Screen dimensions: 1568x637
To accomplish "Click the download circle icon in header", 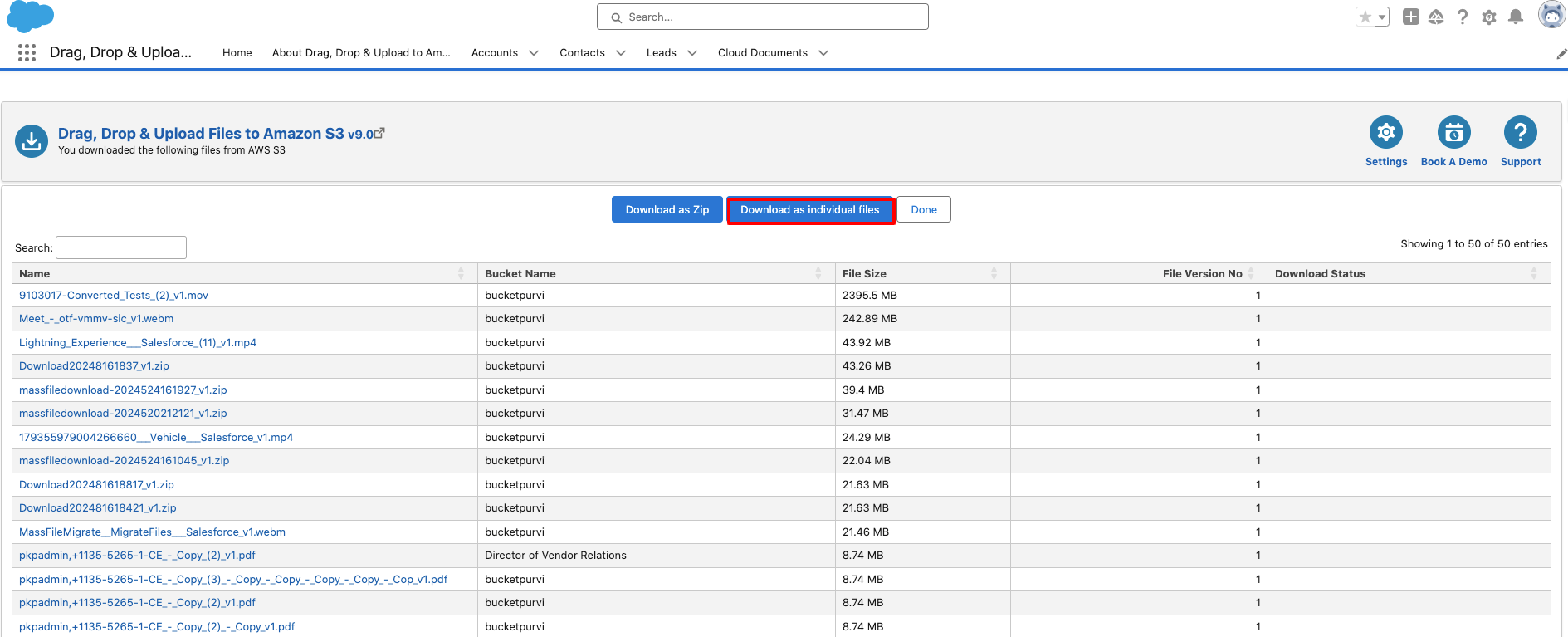I will tap(32, 141).
